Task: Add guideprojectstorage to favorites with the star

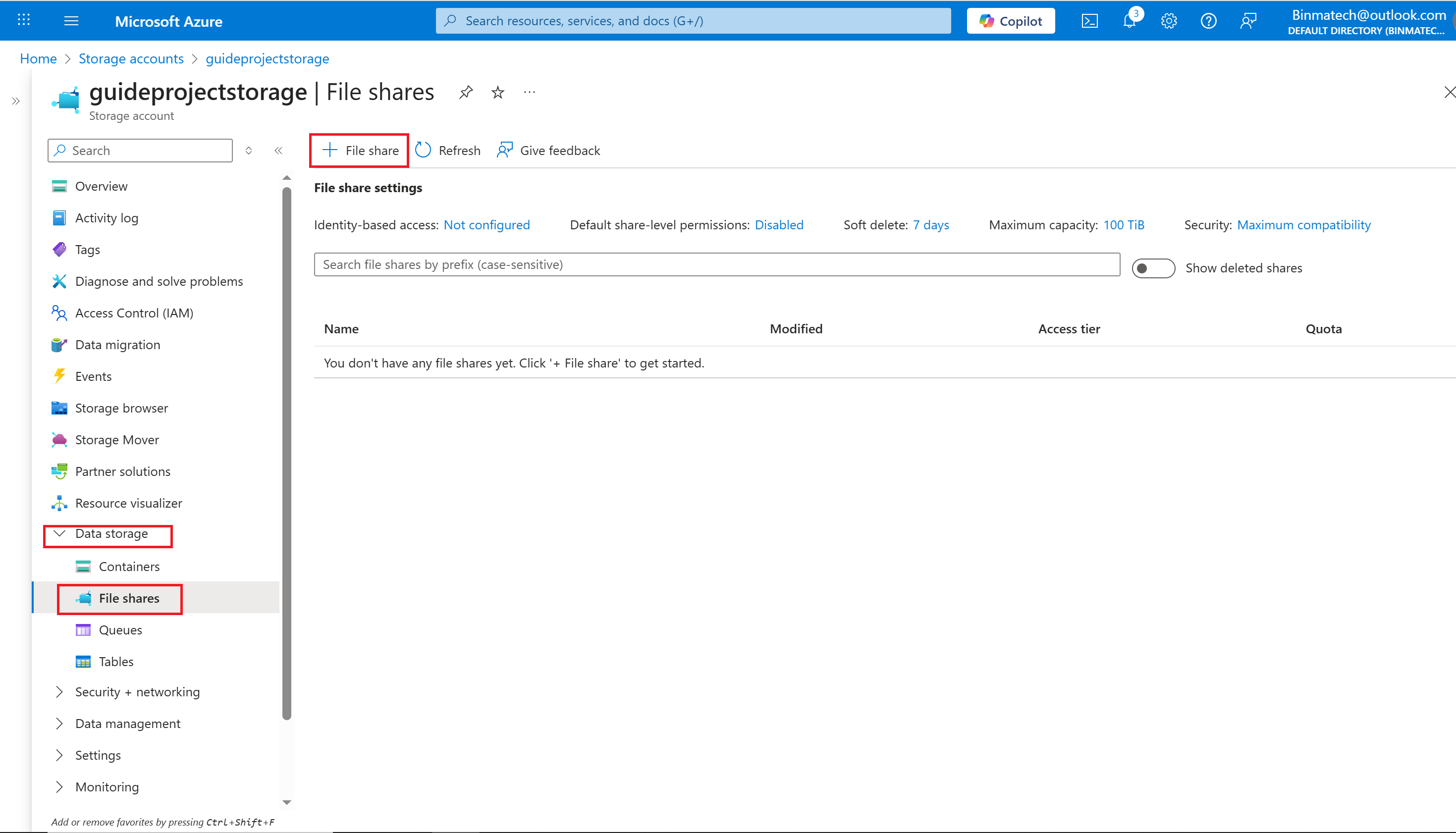Action: point(497,92)
